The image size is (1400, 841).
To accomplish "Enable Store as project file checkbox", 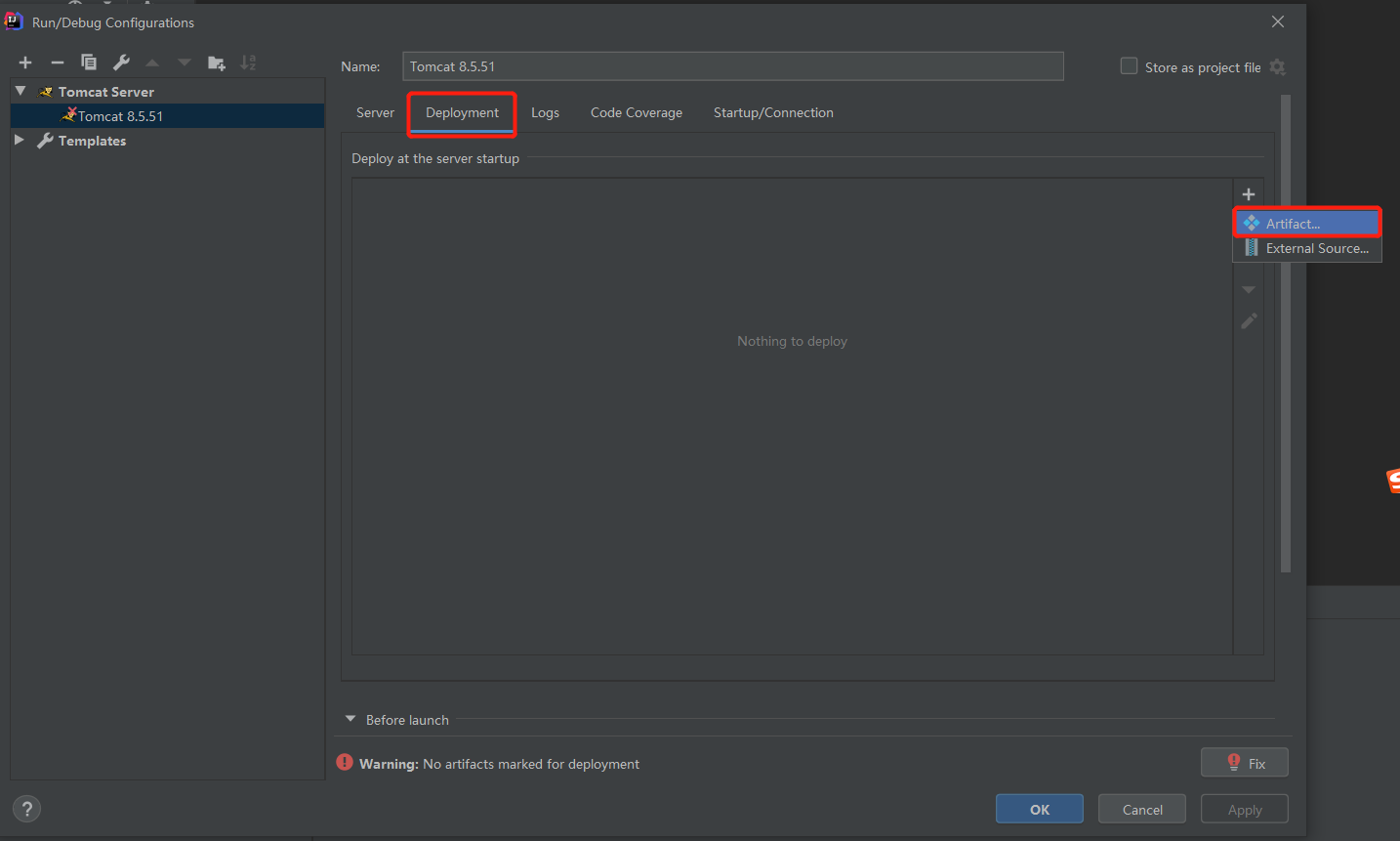I will (1130, 66).
